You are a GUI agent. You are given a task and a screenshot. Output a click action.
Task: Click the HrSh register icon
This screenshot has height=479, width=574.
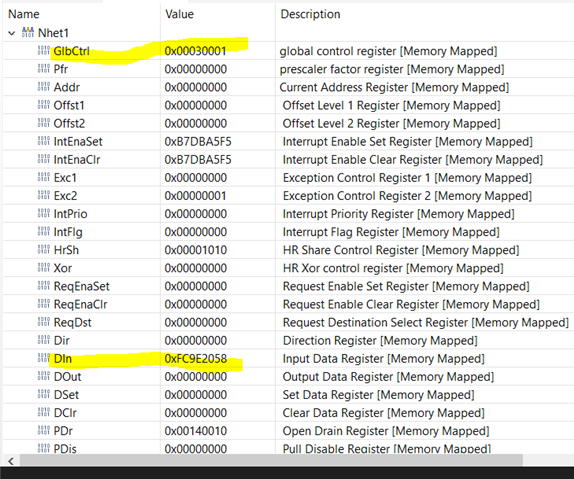click(x=44, y=249)
